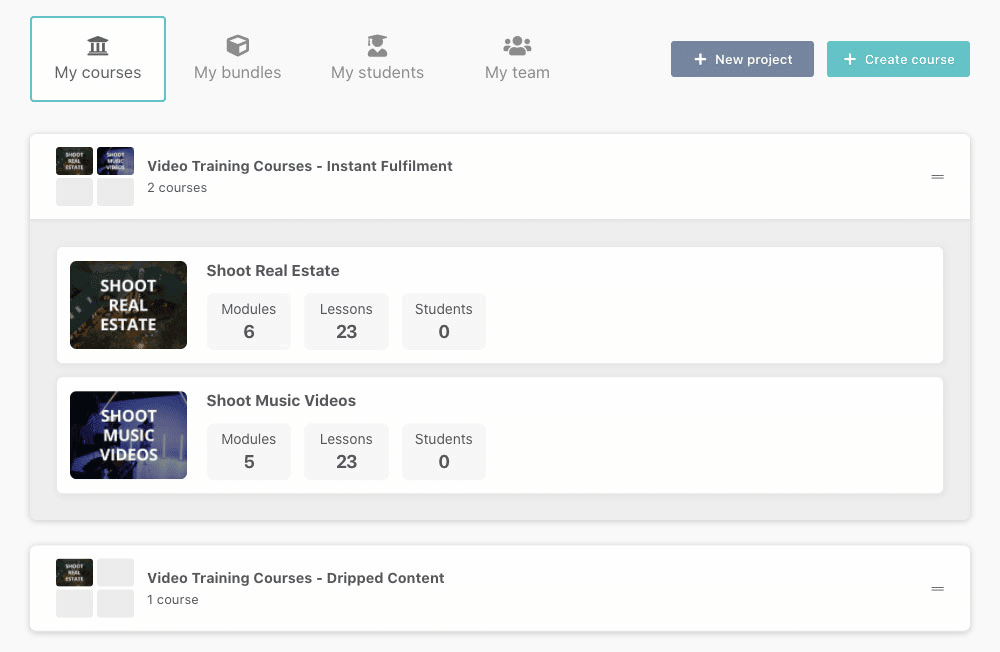Select the Modules 6 stat box
The width and height of the screenshot is (1000, 652).
pyautogui.click(x=248, y=321)
